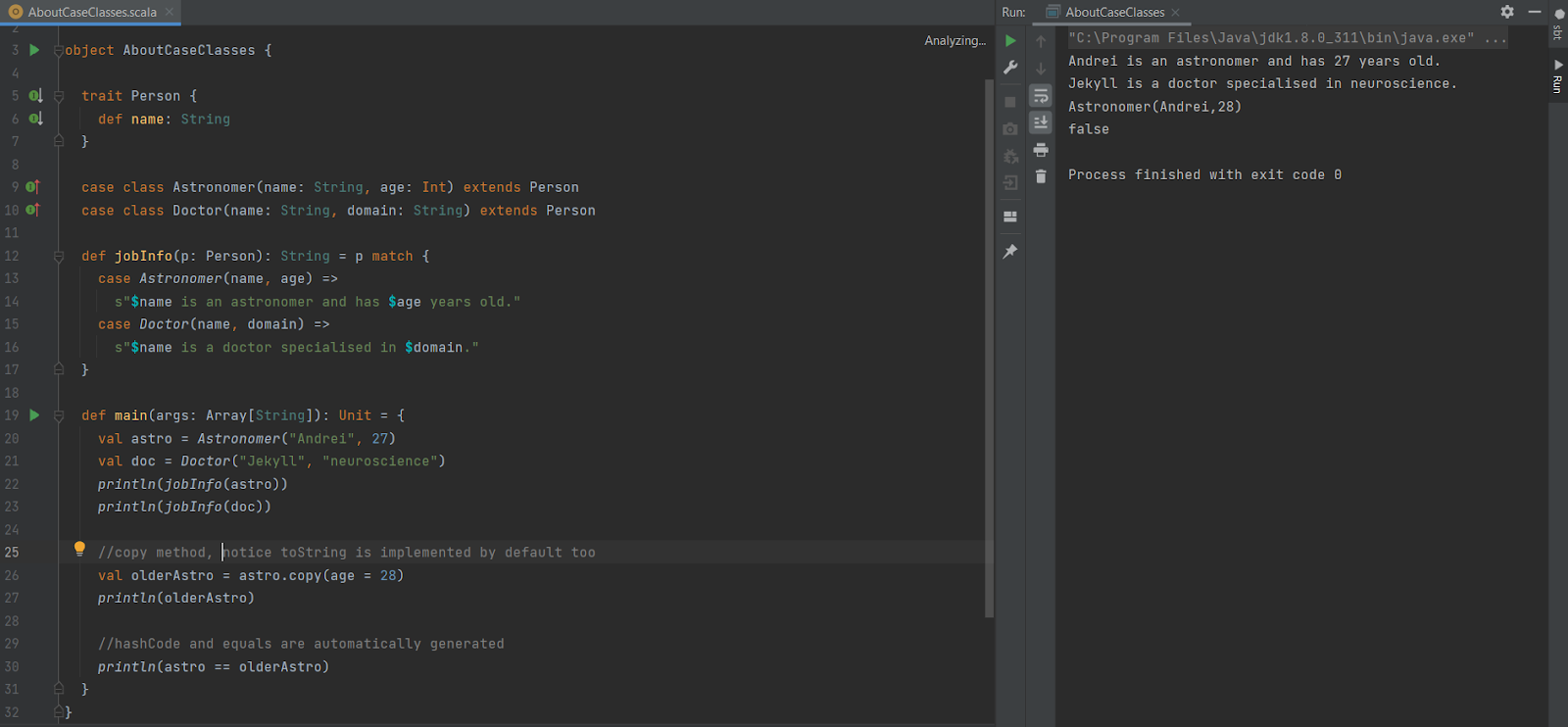Screen dimensions: 1568x727
Task: Restore layout in the Run panel
Action: coord(1010,217)
